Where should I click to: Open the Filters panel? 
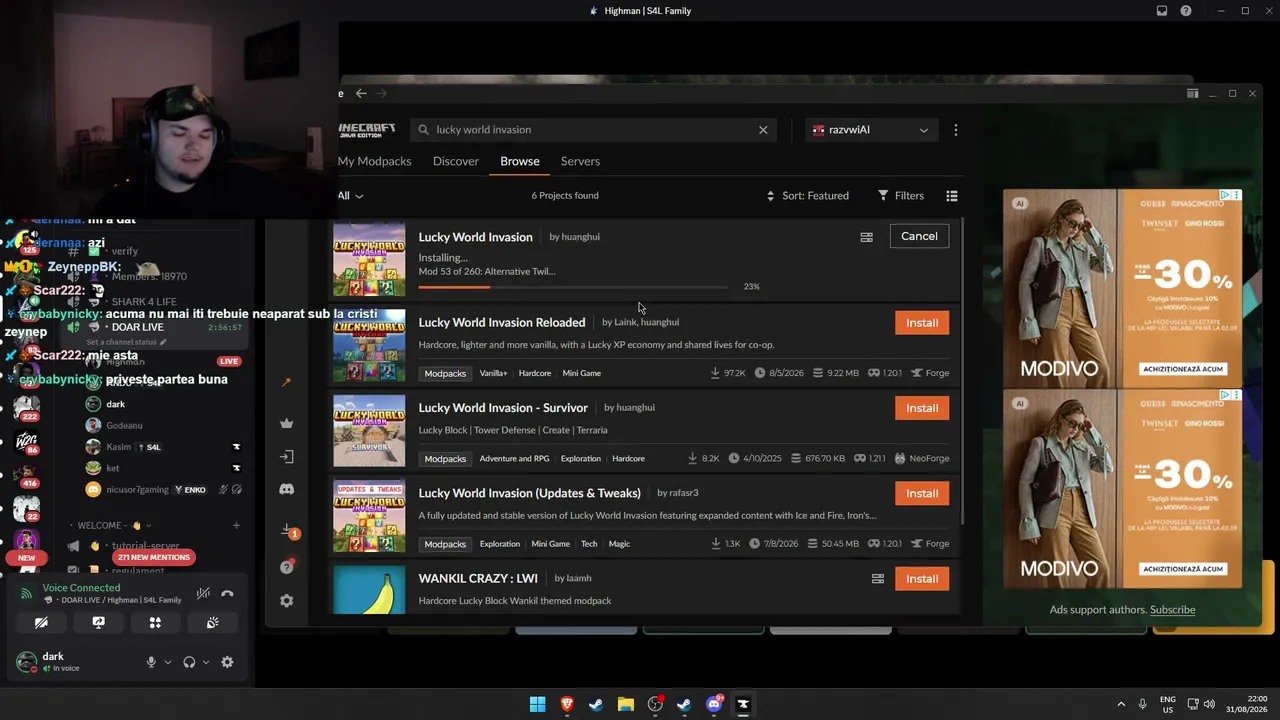[901, 196]
